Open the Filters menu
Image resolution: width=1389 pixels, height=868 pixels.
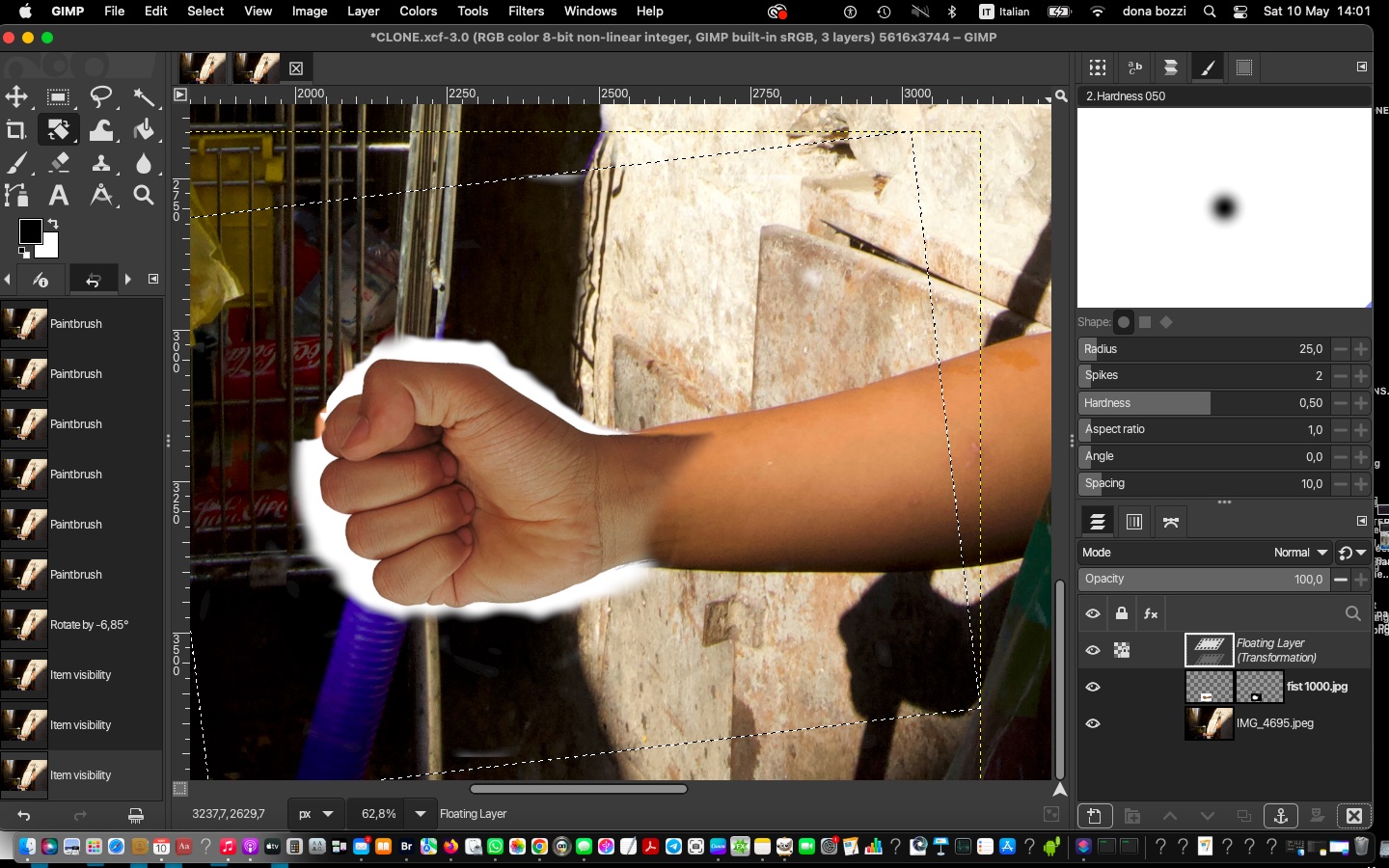[526, 12]
